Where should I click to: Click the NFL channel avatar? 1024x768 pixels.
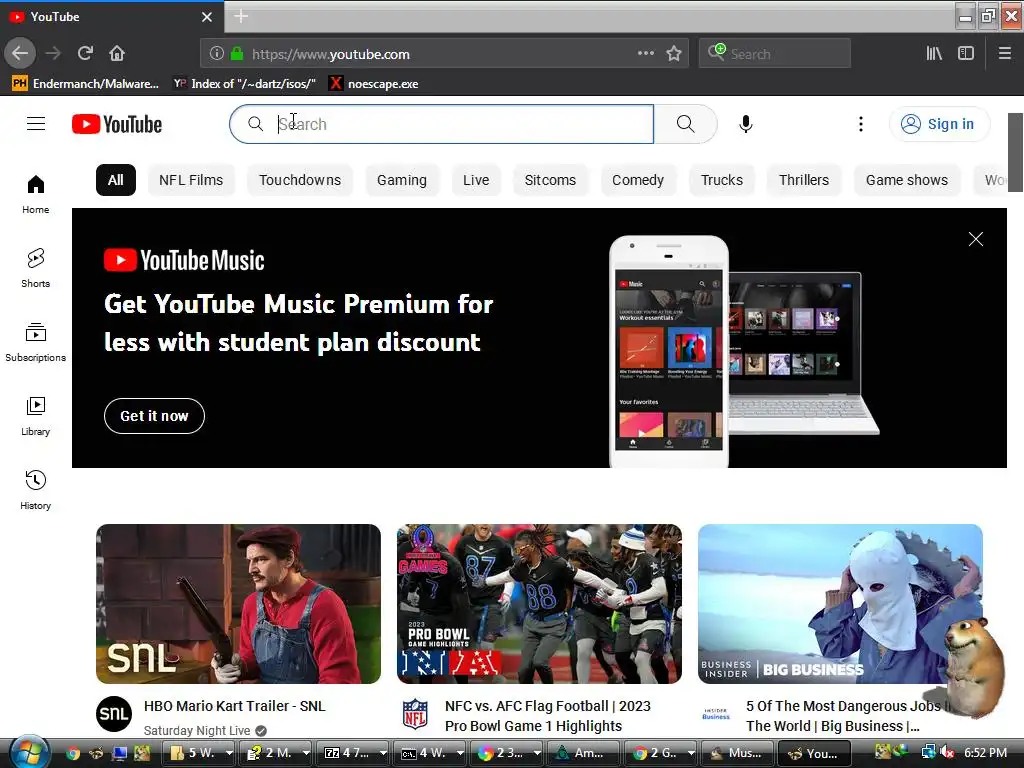pyautogui.click(x=415, y=714)
